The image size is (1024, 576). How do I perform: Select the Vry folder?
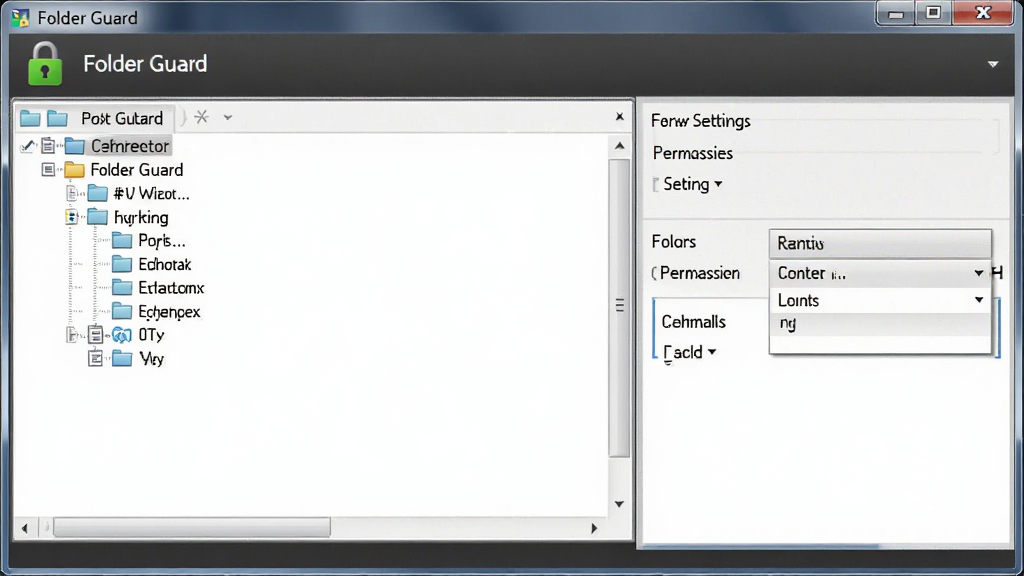(151, 359)
